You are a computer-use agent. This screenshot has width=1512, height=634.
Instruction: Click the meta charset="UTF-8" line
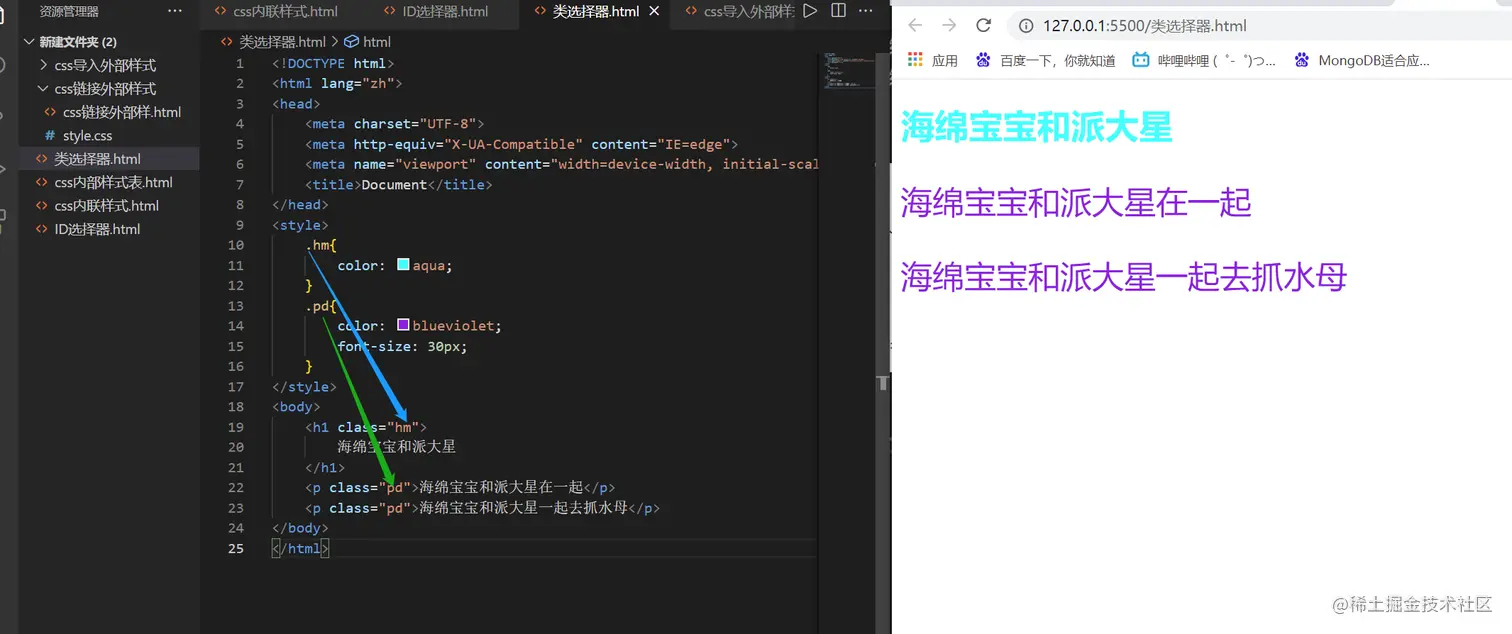[x=395, y=124]
